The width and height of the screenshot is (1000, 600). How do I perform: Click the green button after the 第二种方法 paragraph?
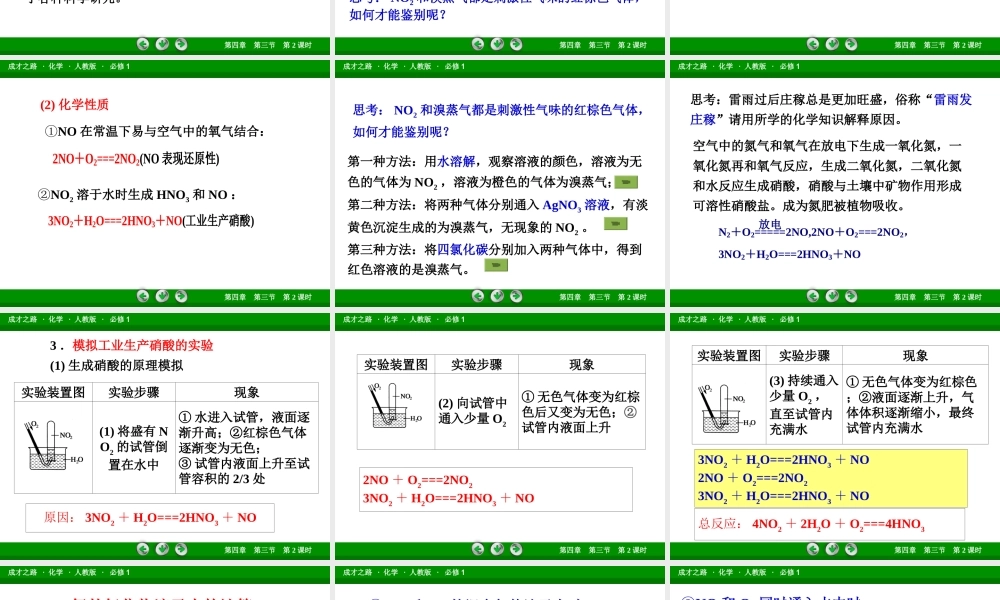coord(615,225)
